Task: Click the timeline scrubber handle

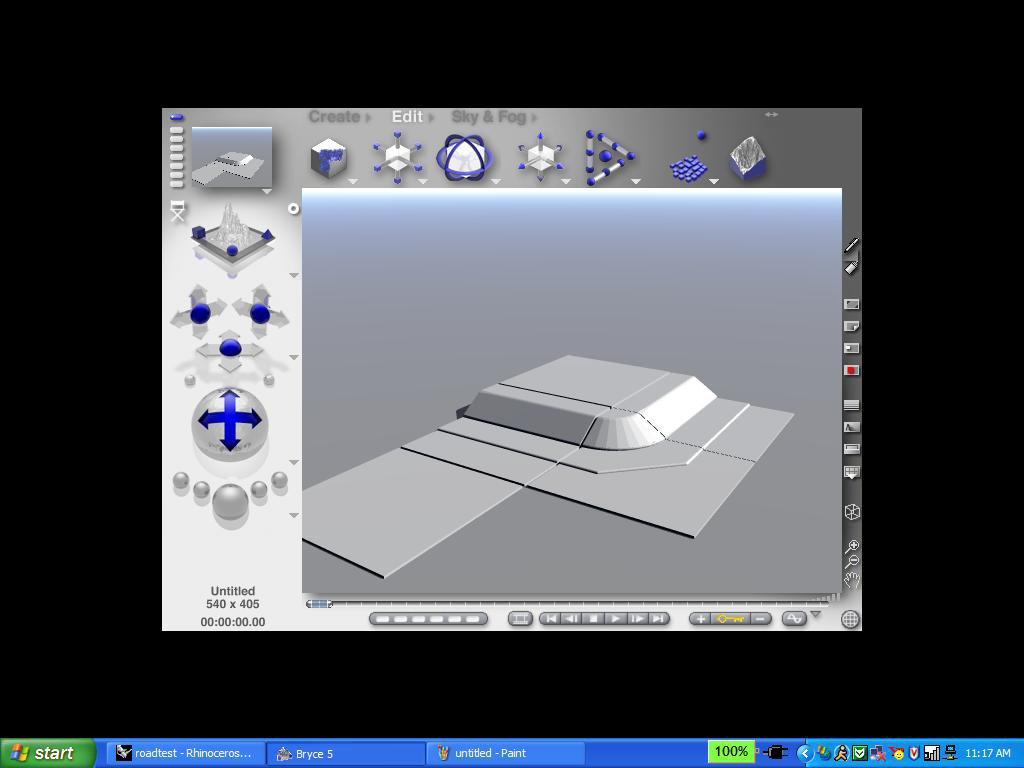Action: (319, 603)
